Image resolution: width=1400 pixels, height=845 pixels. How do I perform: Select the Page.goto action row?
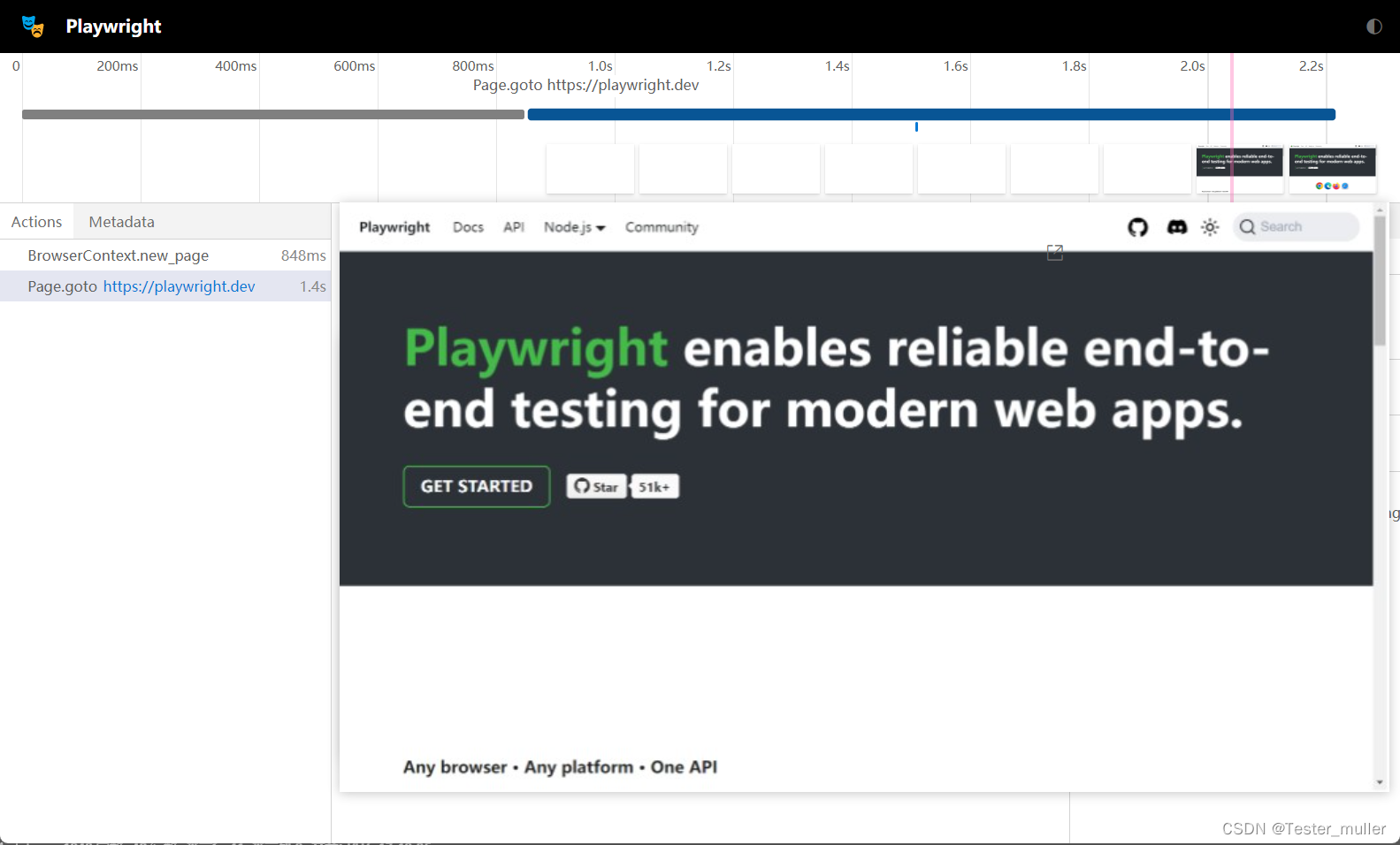165,286
